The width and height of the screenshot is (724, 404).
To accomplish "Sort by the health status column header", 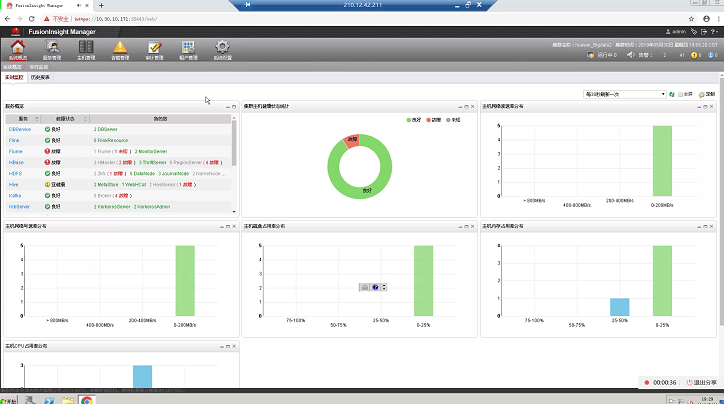I will click(65, 119).
